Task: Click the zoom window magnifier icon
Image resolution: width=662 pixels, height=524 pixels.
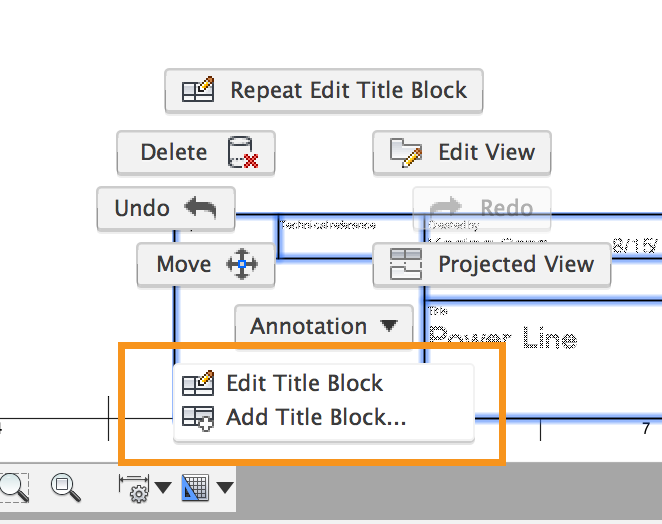Action: [x=13, y=487]
